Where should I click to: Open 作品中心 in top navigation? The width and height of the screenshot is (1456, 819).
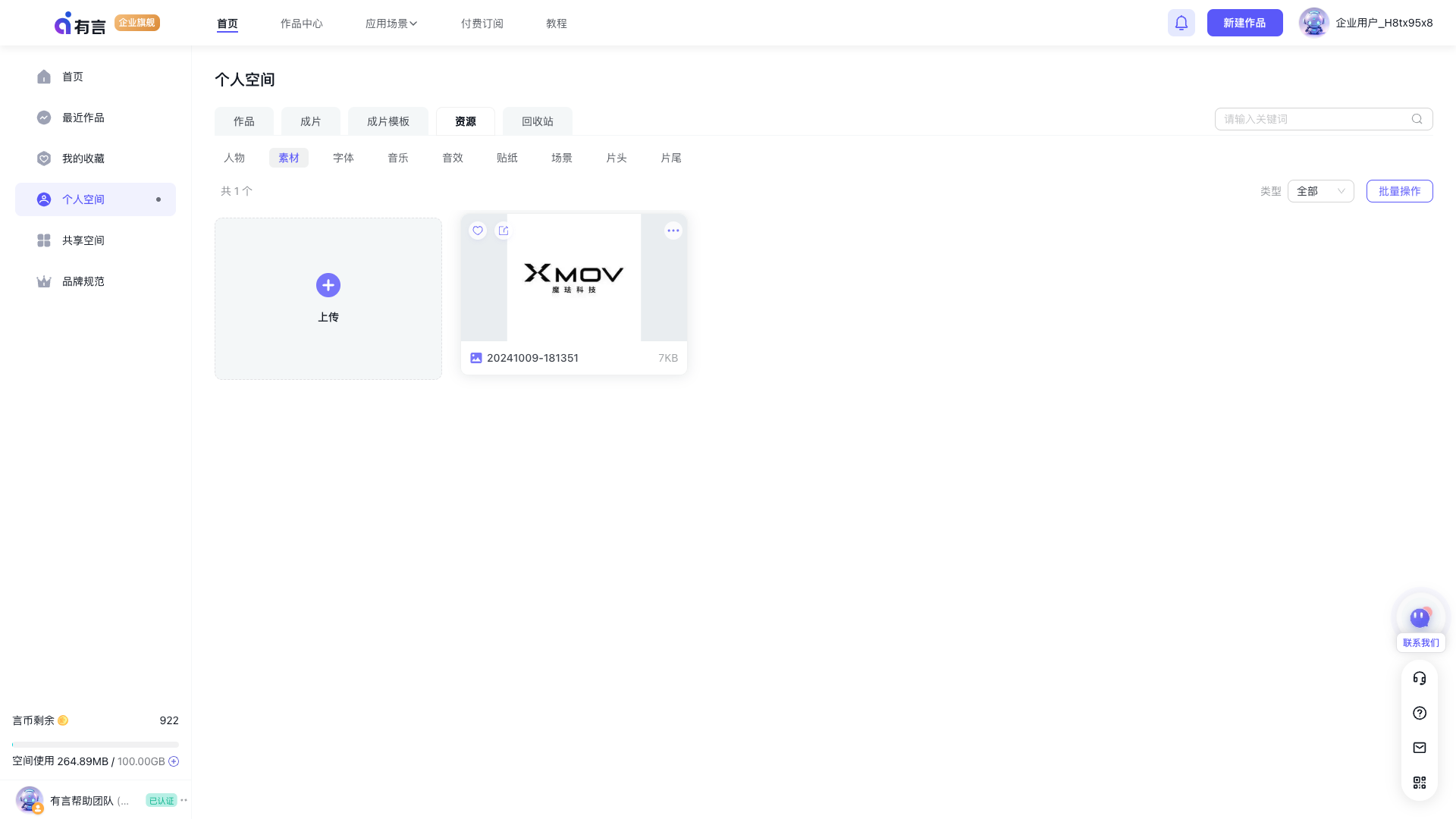pyautogui.click(x=302, y=24)
